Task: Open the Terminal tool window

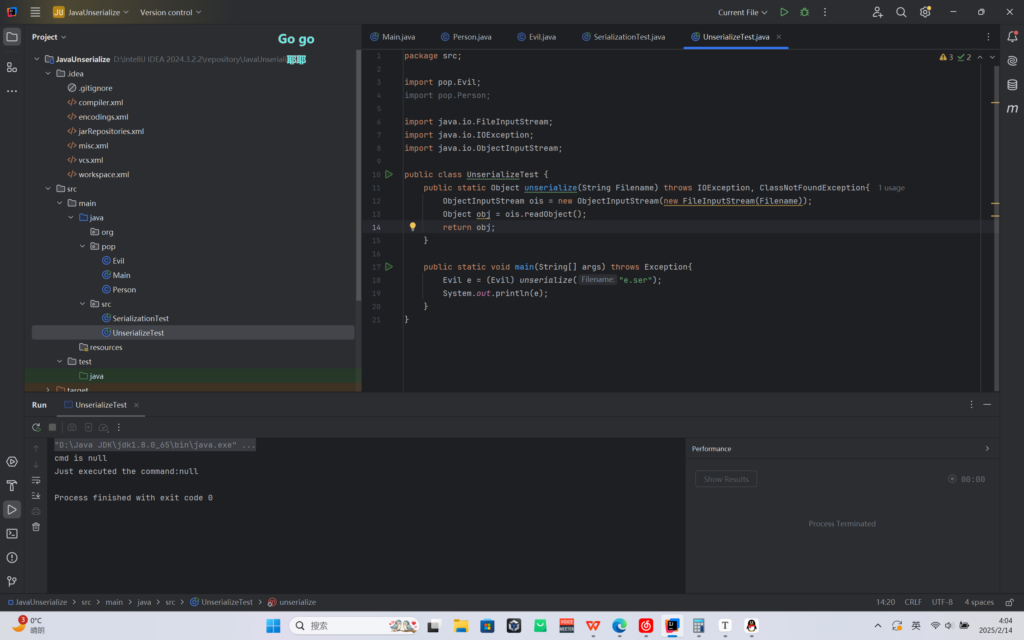Action: point(12,534)
